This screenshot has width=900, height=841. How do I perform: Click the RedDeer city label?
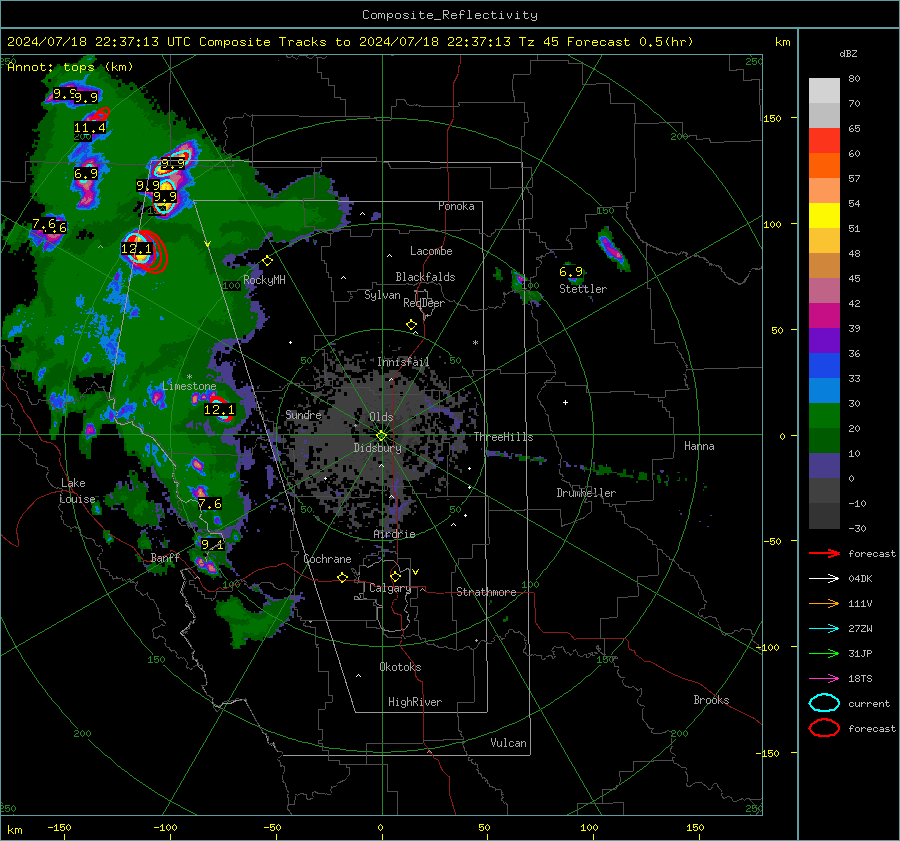(424, 303)
